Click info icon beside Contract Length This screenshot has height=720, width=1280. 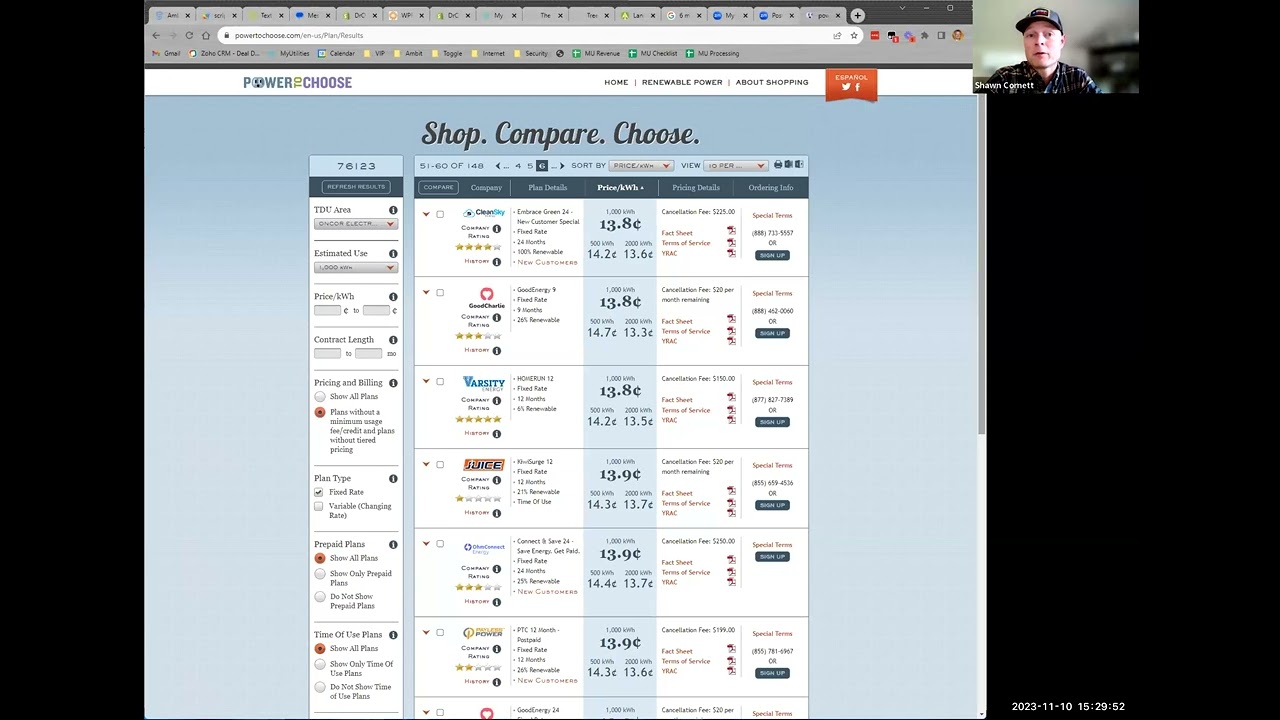pos(393,340)
